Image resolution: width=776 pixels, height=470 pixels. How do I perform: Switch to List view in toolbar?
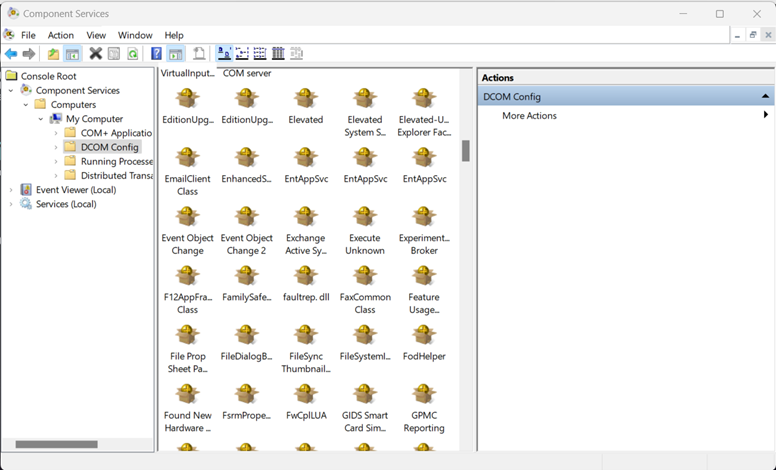click(x=260, y=53)
